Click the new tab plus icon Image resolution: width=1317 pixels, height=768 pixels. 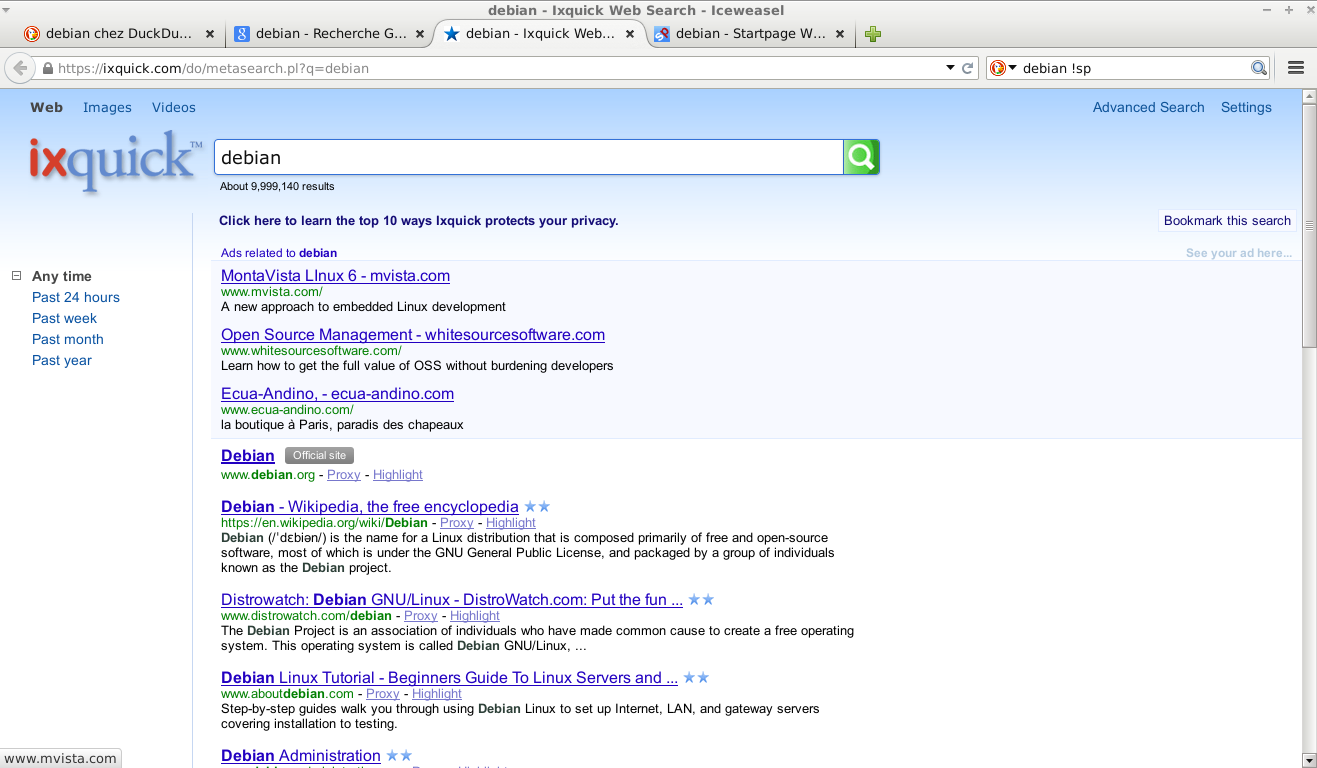pos(873,34)
